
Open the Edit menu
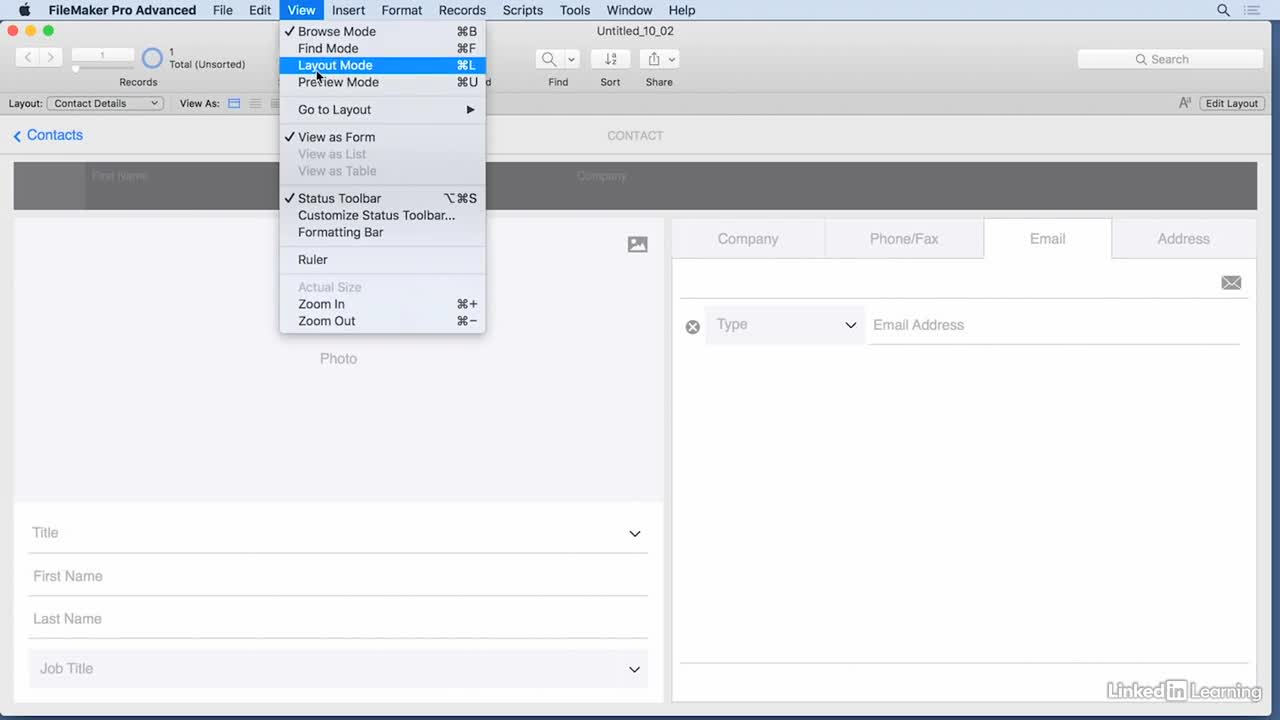(260, 10)
